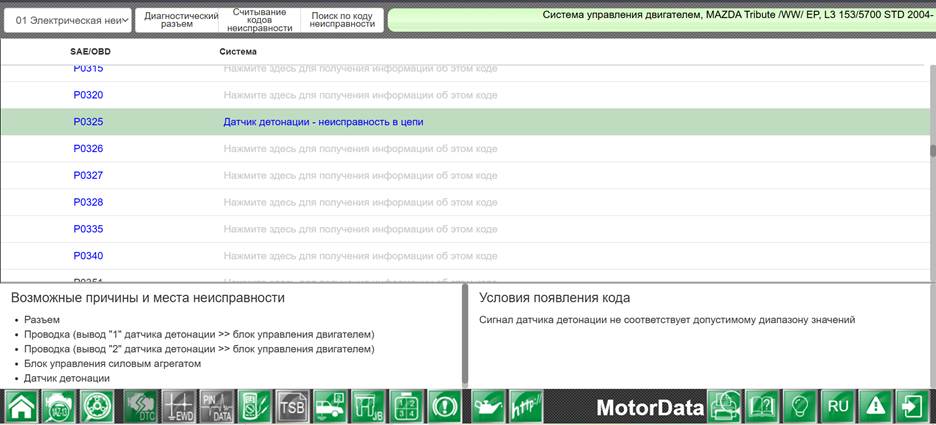Screen dimensions: 936x425
Task: Click 'Поиск по коду неисправности' button
Action: coord(342,20)
